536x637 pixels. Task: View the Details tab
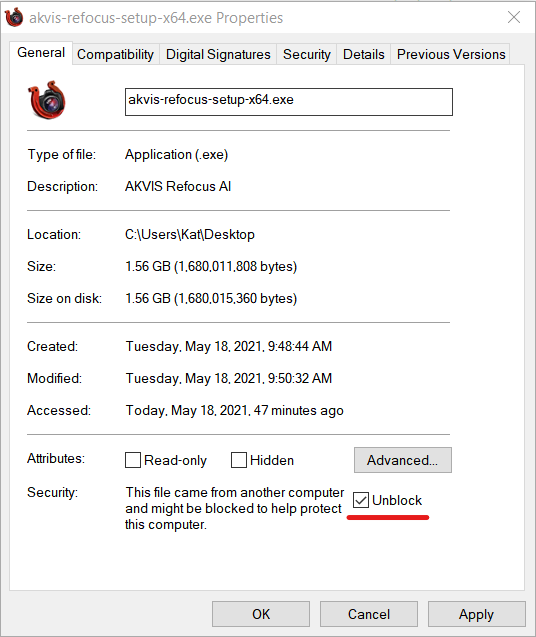click(x=364, y=54)
